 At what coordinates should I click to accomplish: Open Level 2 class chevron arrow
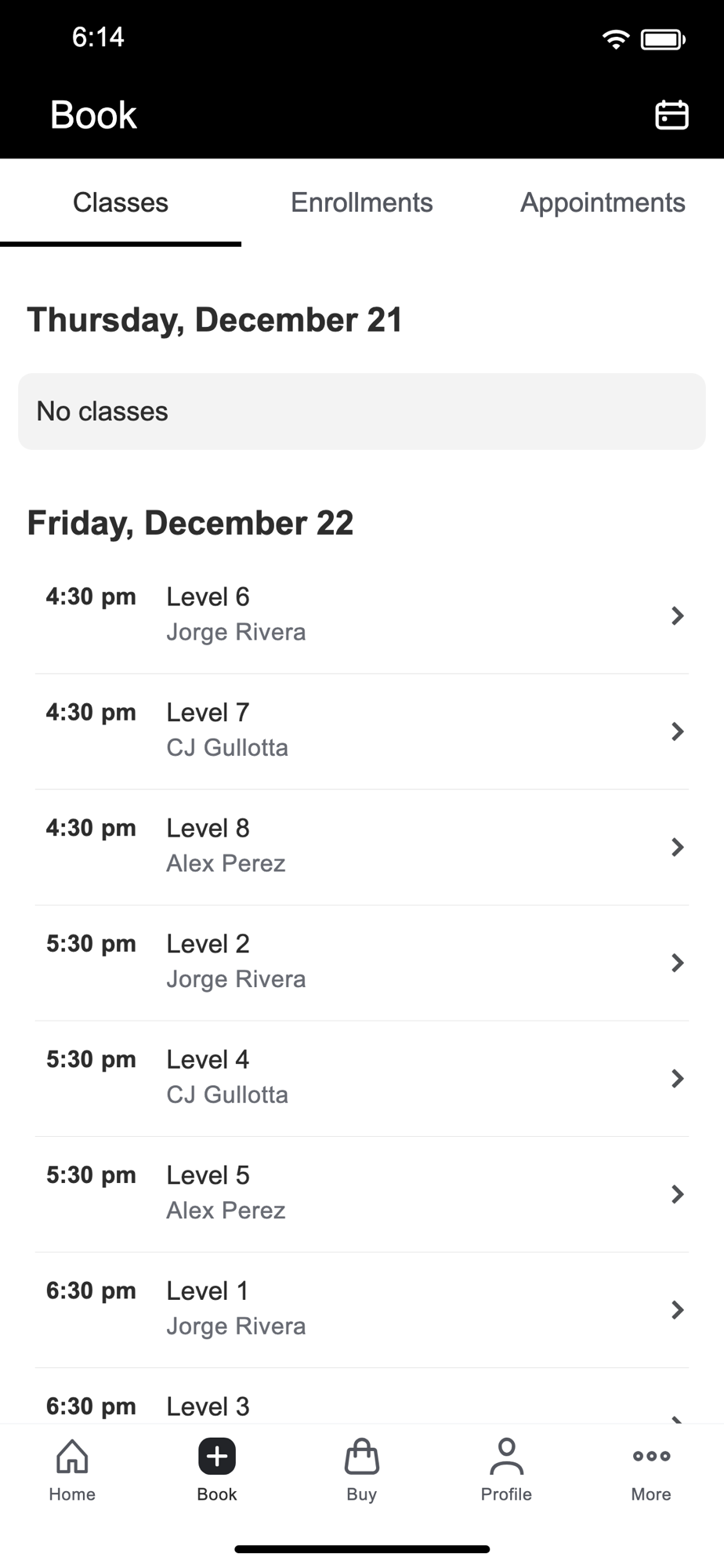click(x=677, y=963)
